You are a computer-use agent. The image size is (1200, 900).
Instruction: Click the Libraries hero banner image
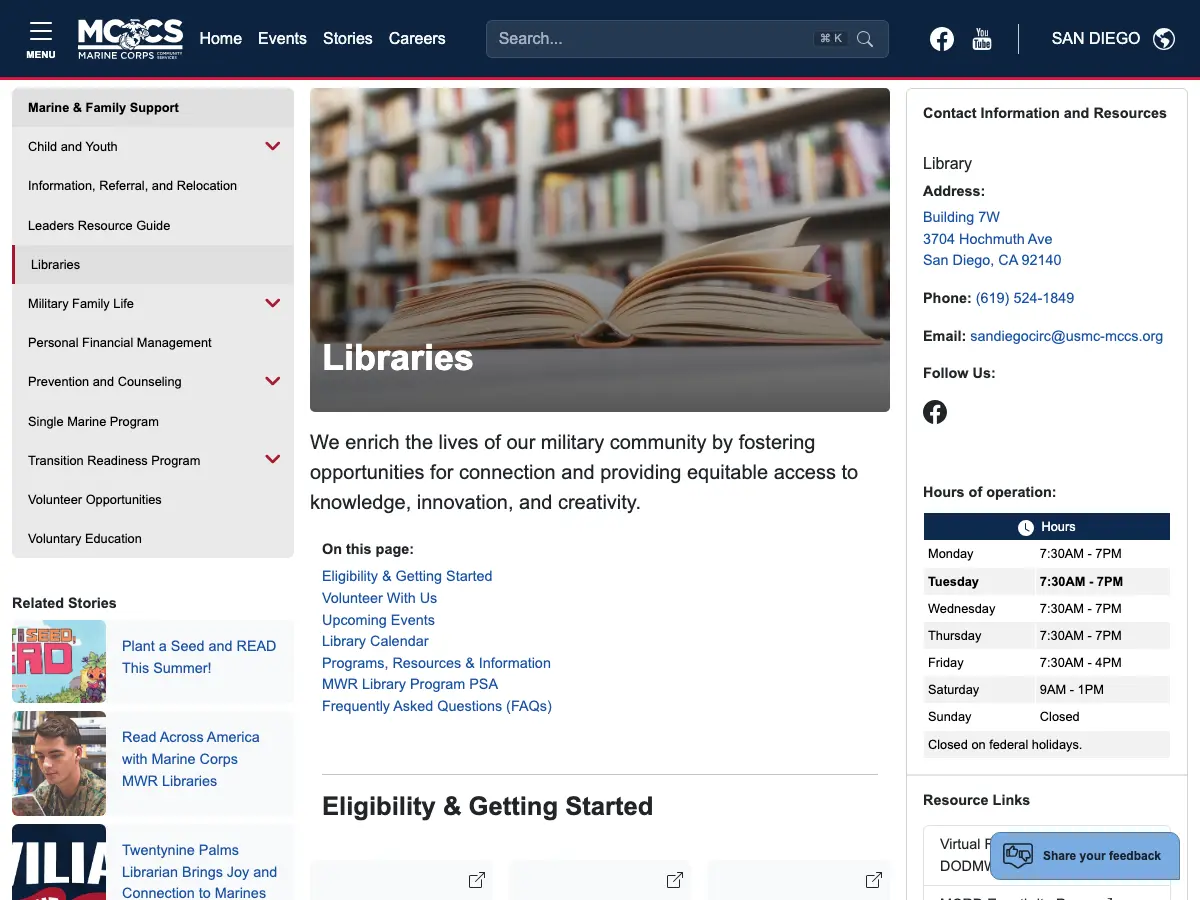pos(600,250)
